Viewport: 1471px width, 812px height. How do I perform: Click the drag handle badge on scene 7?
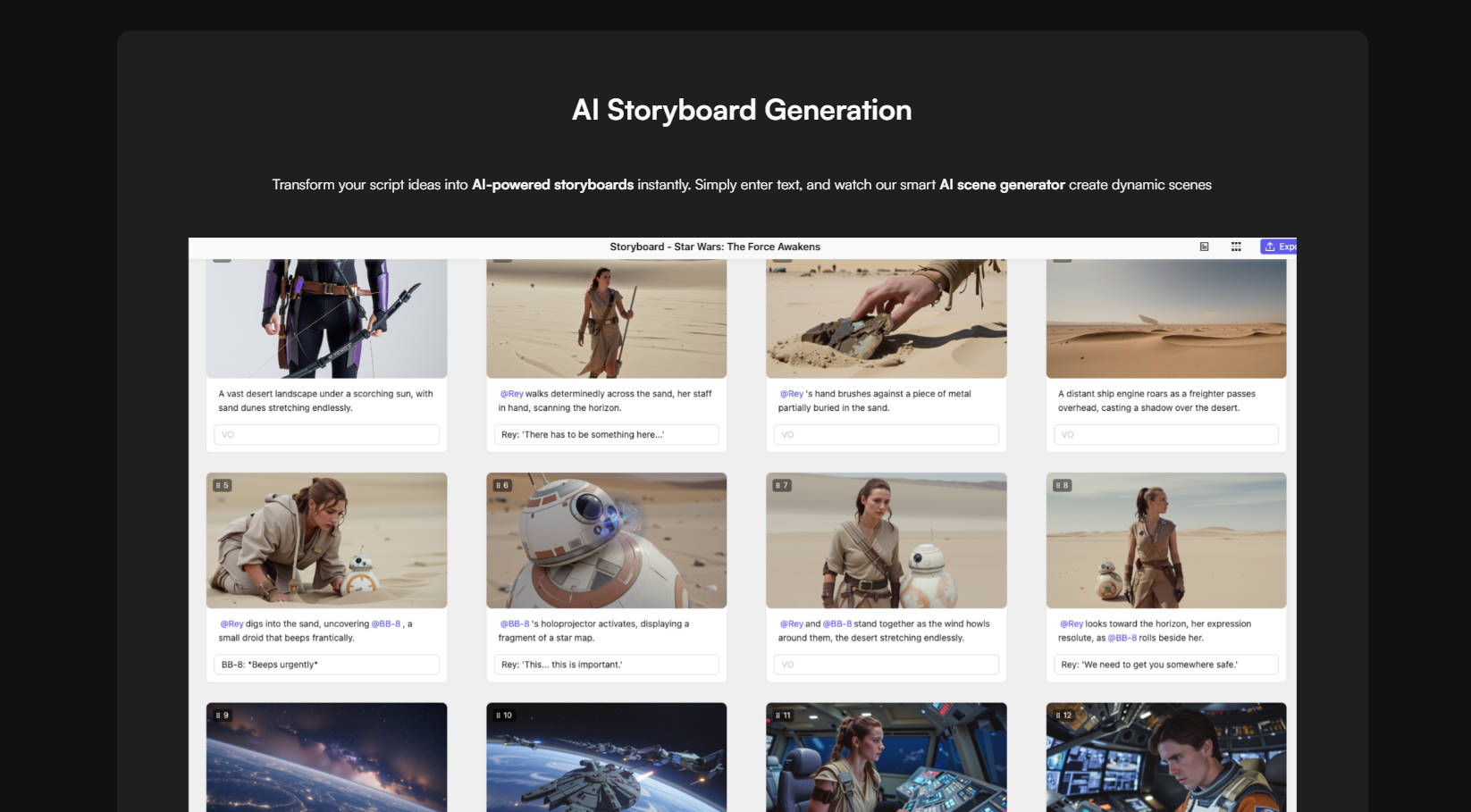click(781, 485)
